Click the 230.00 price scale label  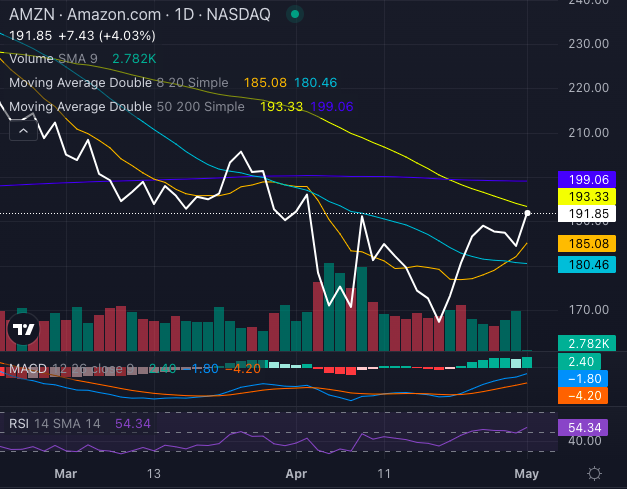(589, 44)
